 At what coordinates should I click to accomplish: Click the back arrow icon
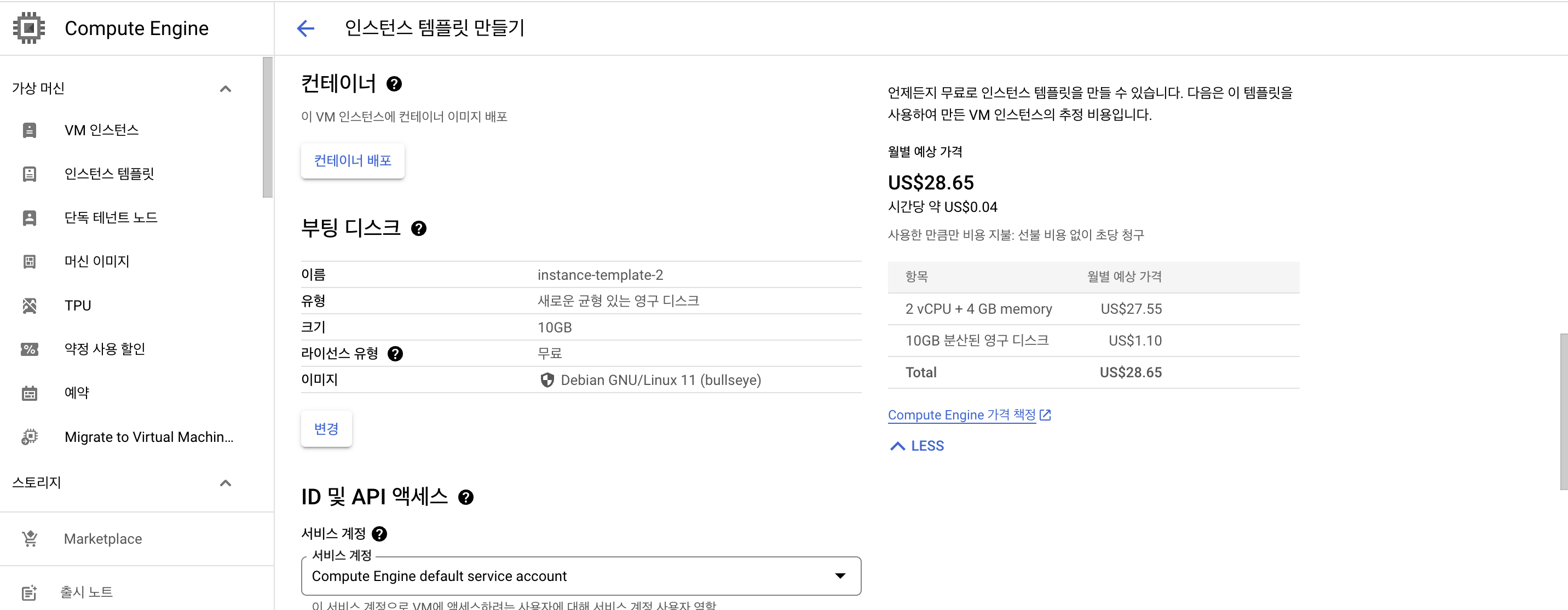pyautogui.click(x=305, y=28)
